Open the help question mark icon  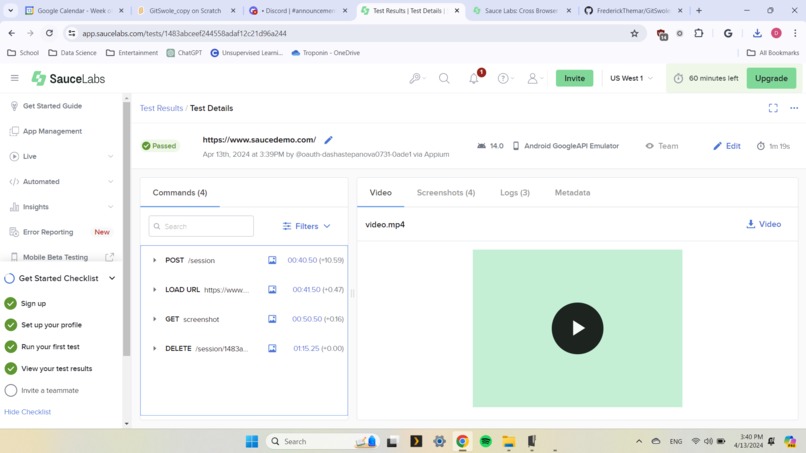503,78
